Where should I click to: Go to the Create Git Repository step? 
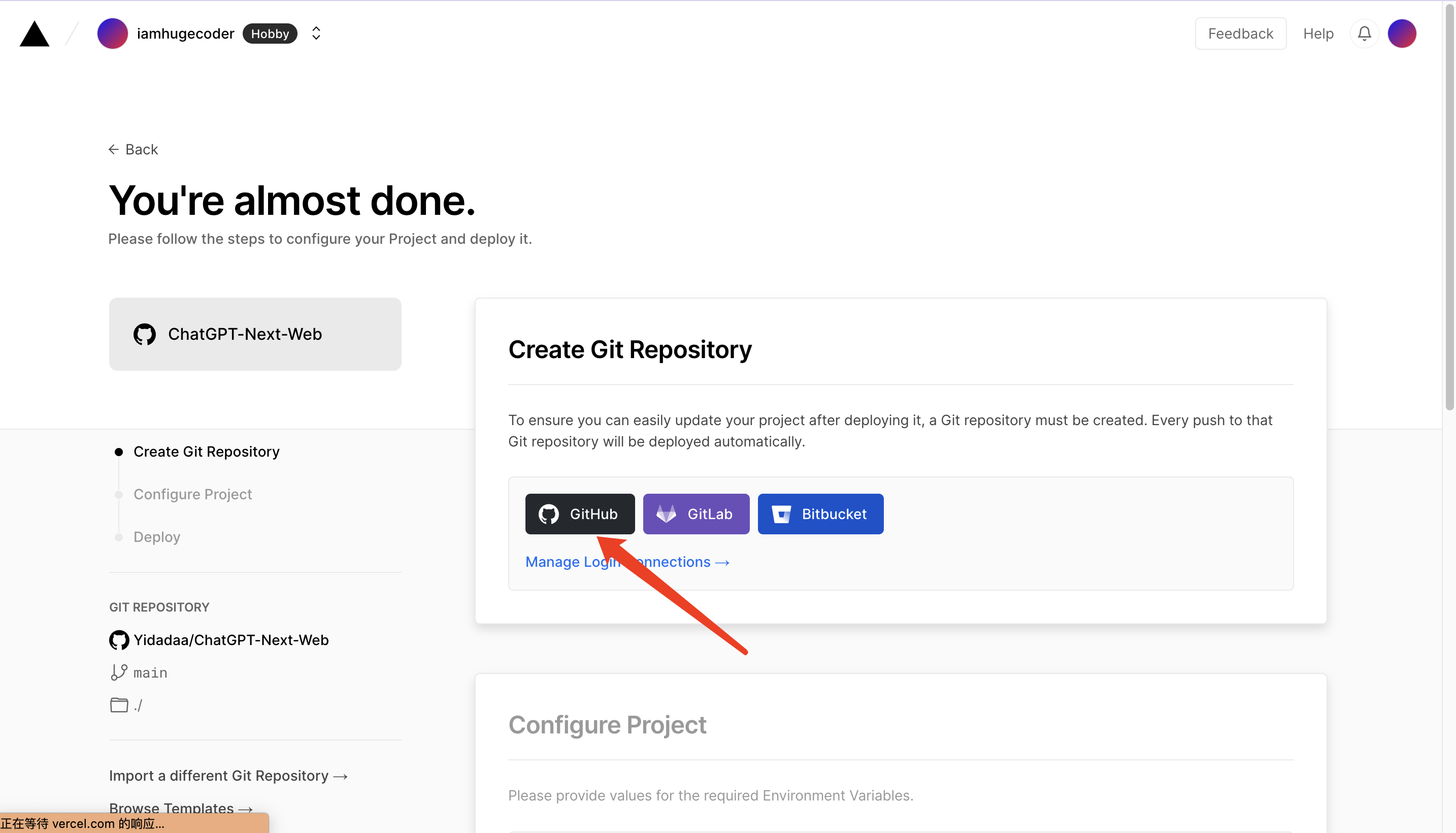click(x=206, y=452)
